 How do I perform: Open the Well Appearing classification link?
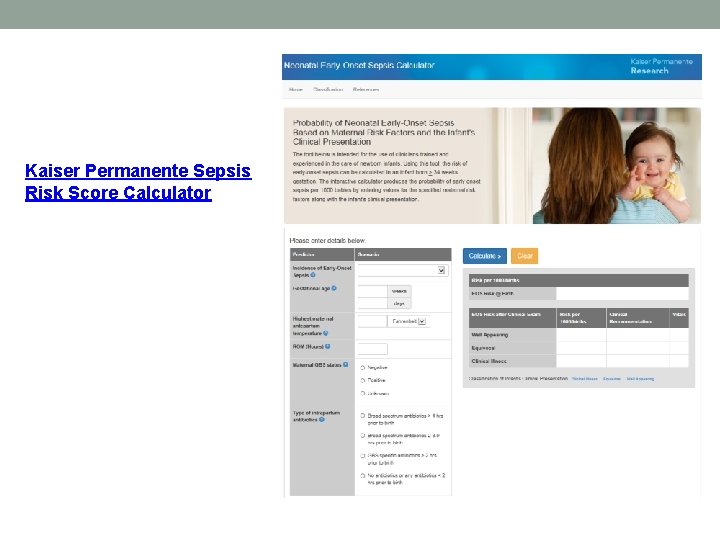click(x=640, y=379)
